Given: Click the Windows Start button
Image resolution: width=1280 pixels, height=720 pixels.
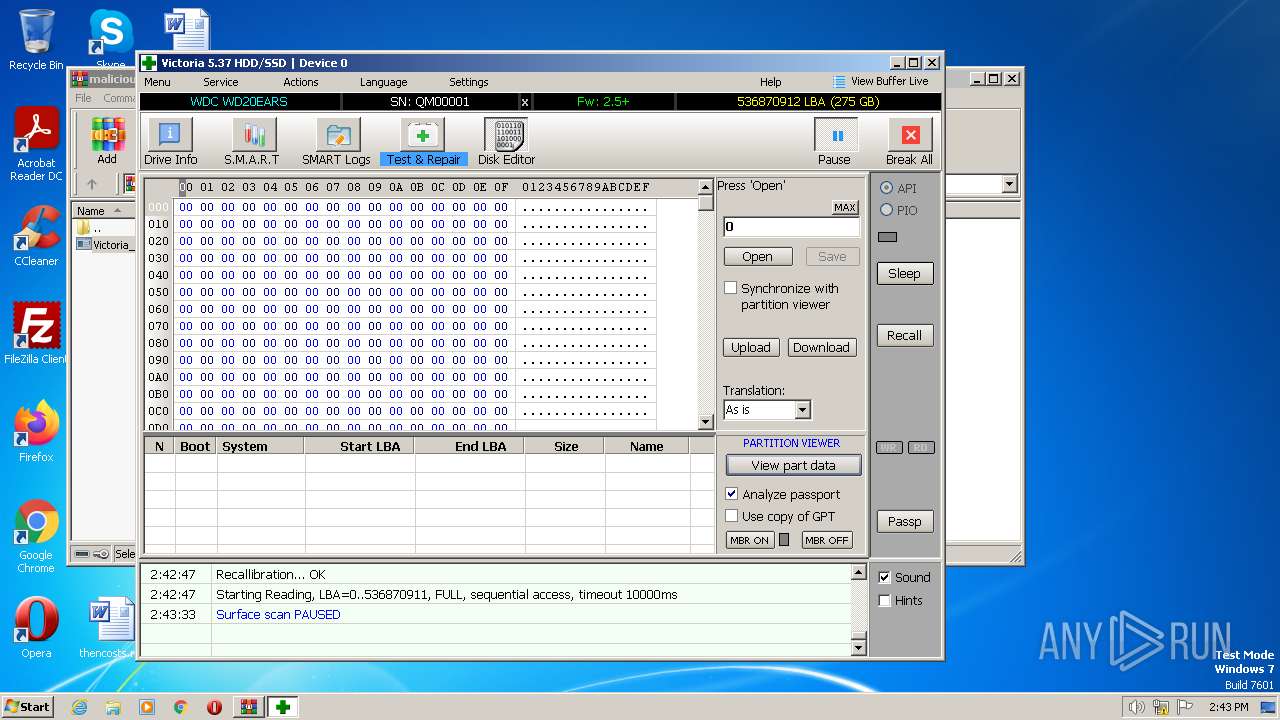Looking at the screenshot, I should click(x=28, y=707).
